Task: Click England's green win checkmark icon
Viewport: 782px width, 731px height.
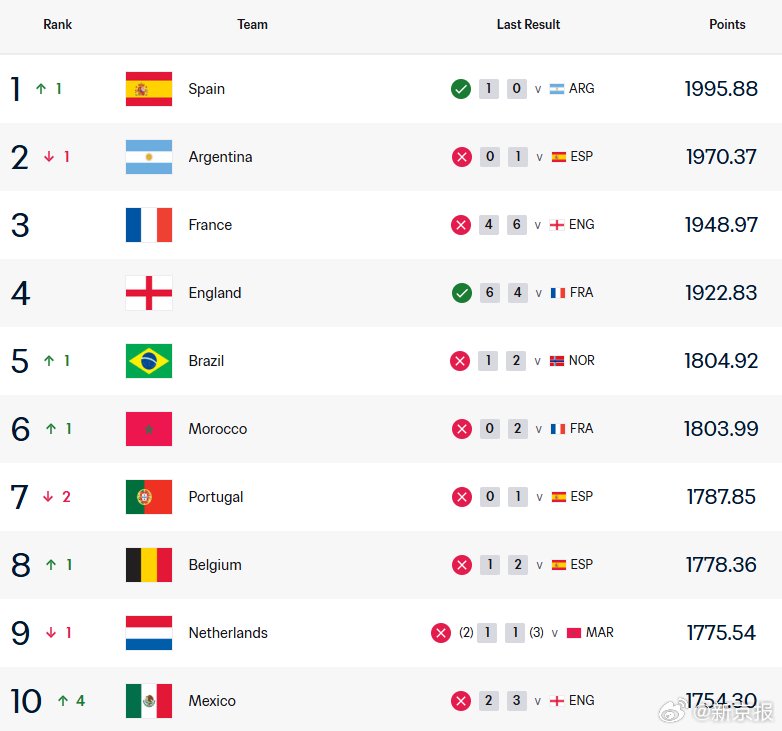Action: [x=462, y=293]
